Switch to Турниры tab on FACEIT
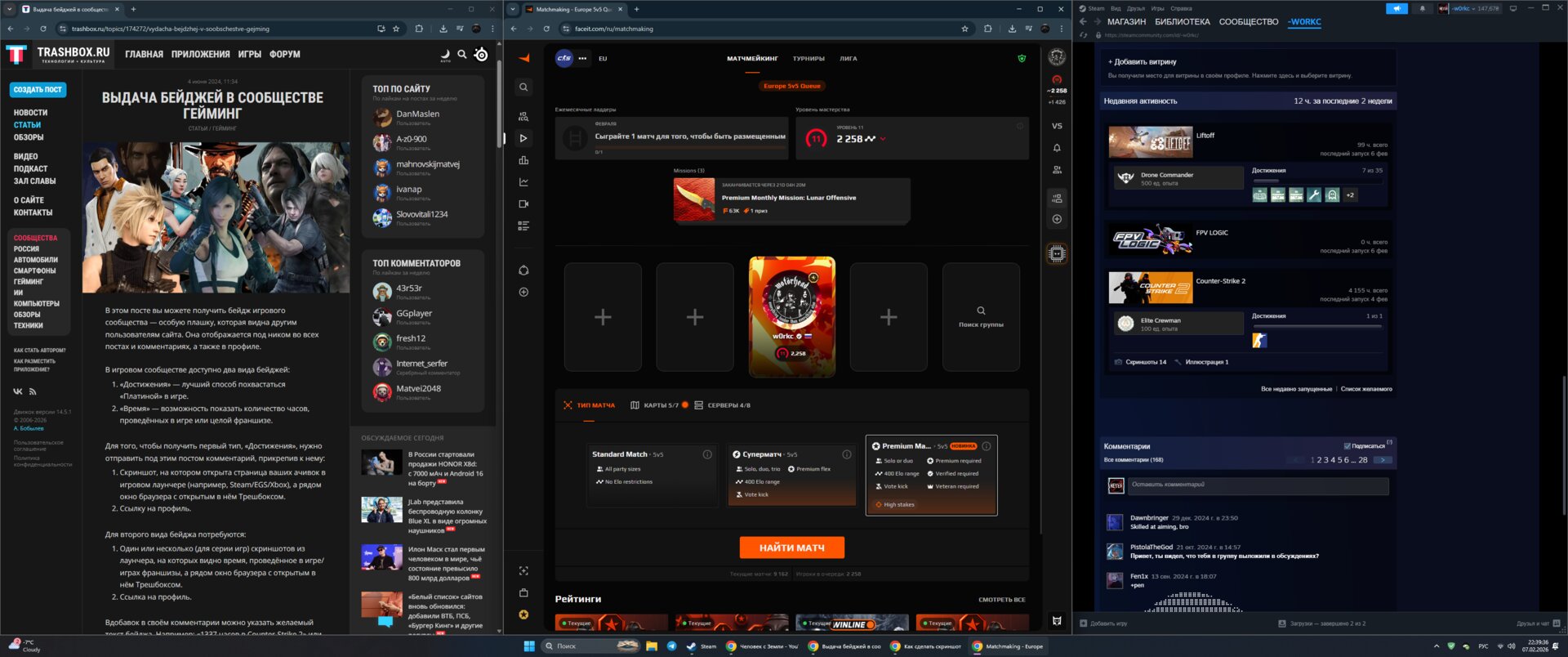Viewport: 1568px width, 657px height. 808,59
